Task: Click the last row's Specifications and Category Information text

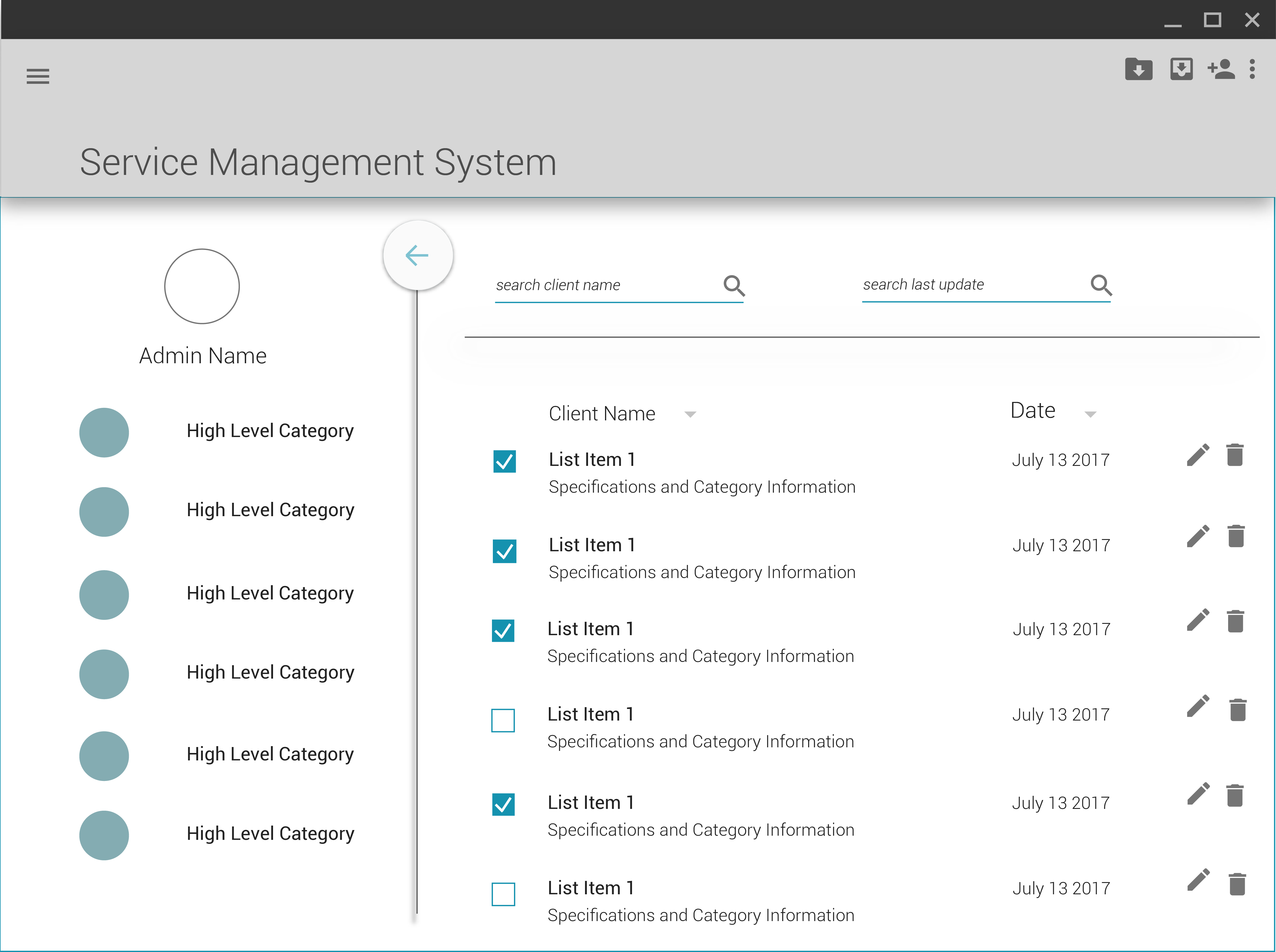Action: [x=700, y=916]
